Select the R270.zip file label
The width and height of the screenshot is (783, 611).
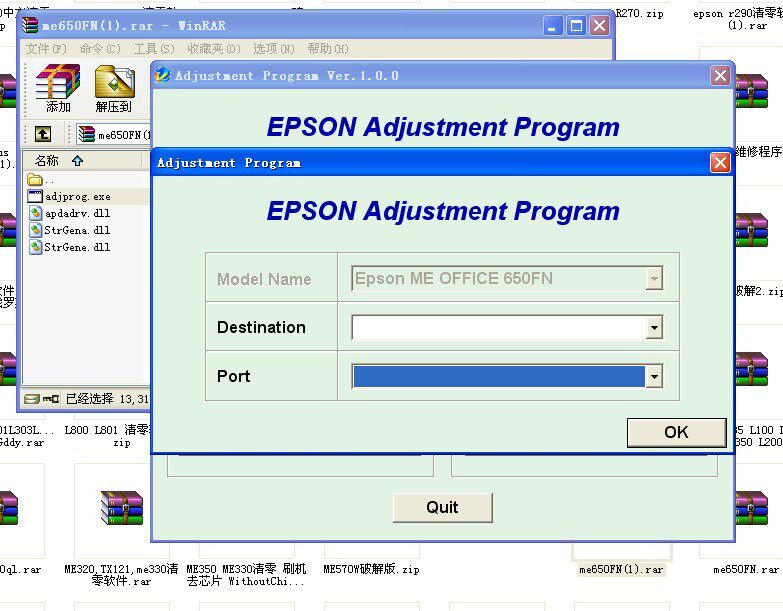click(x=640, y=13)
